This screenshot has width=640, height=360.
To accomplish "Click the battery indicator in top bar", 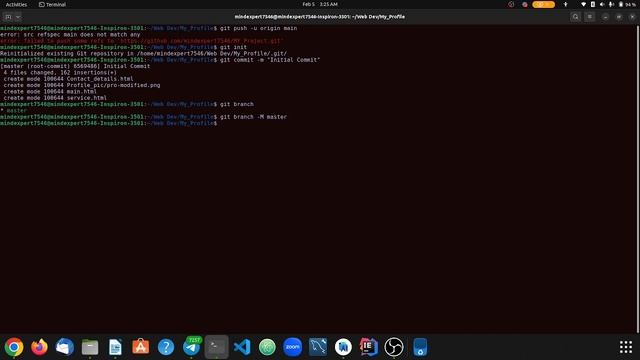I will (628, 4).
